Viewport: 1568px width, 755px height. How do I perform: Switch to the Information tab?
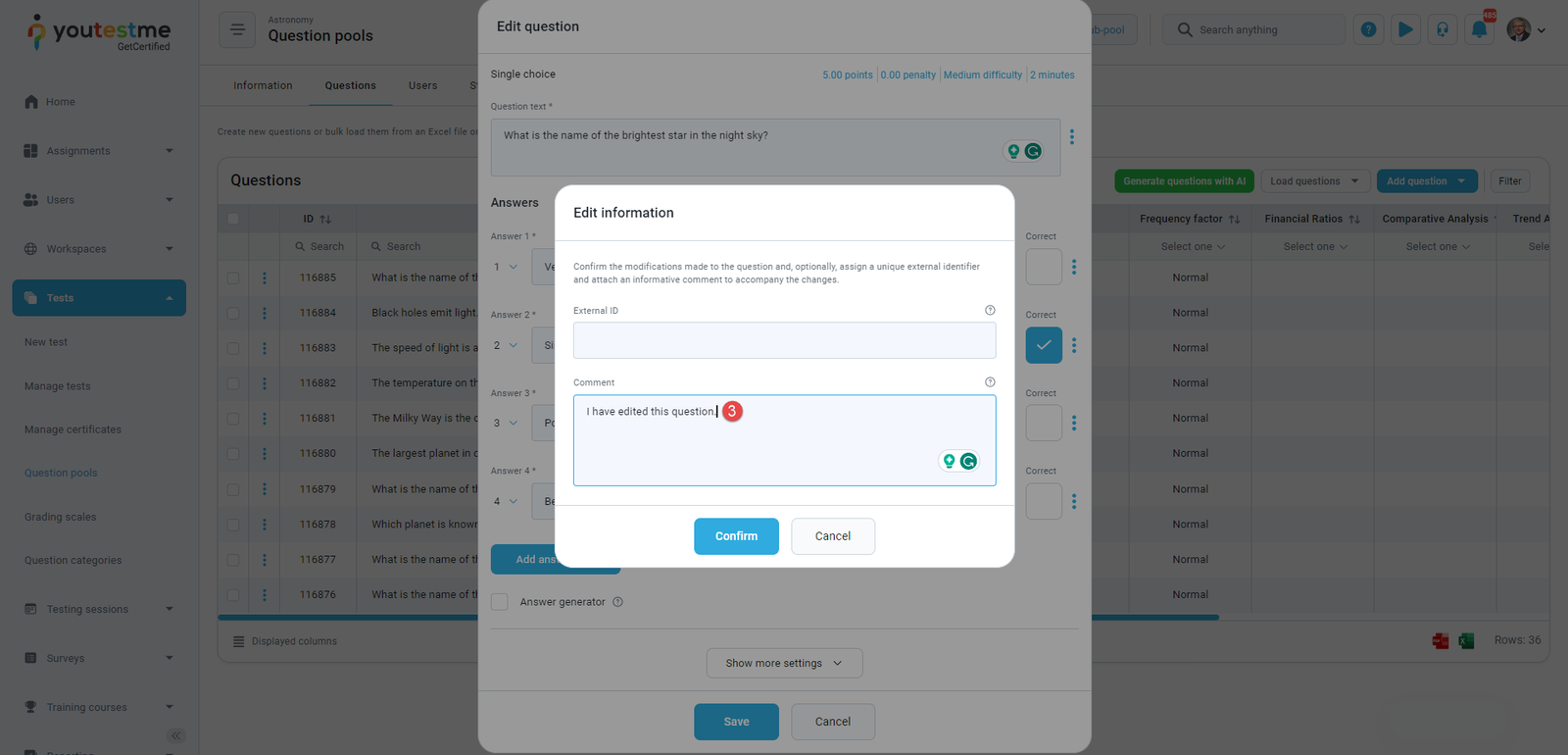tap(263, 85)
